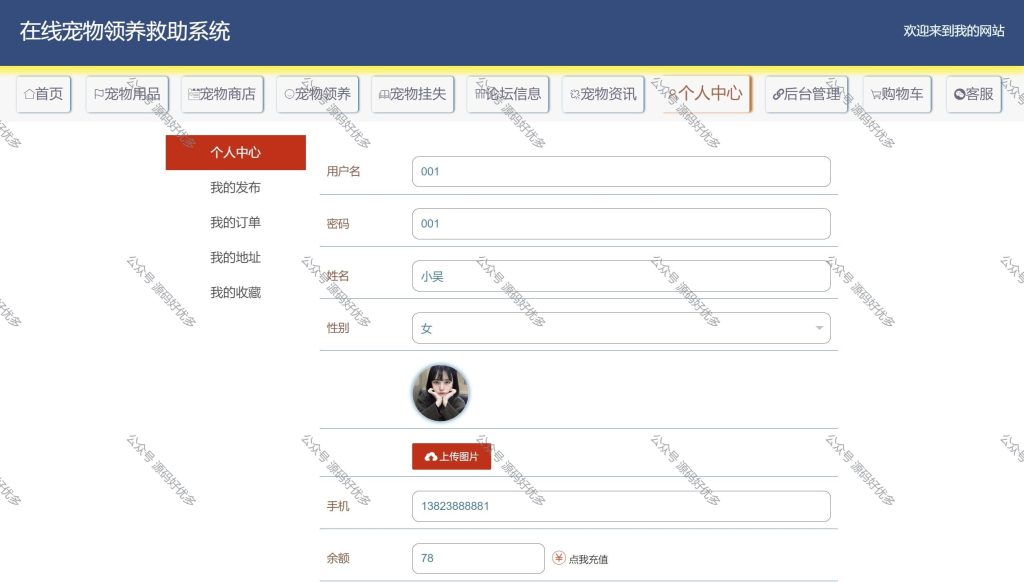Click chat icon of 客服
Screen dimensions: 1024x582
click(x=959, y=94)
